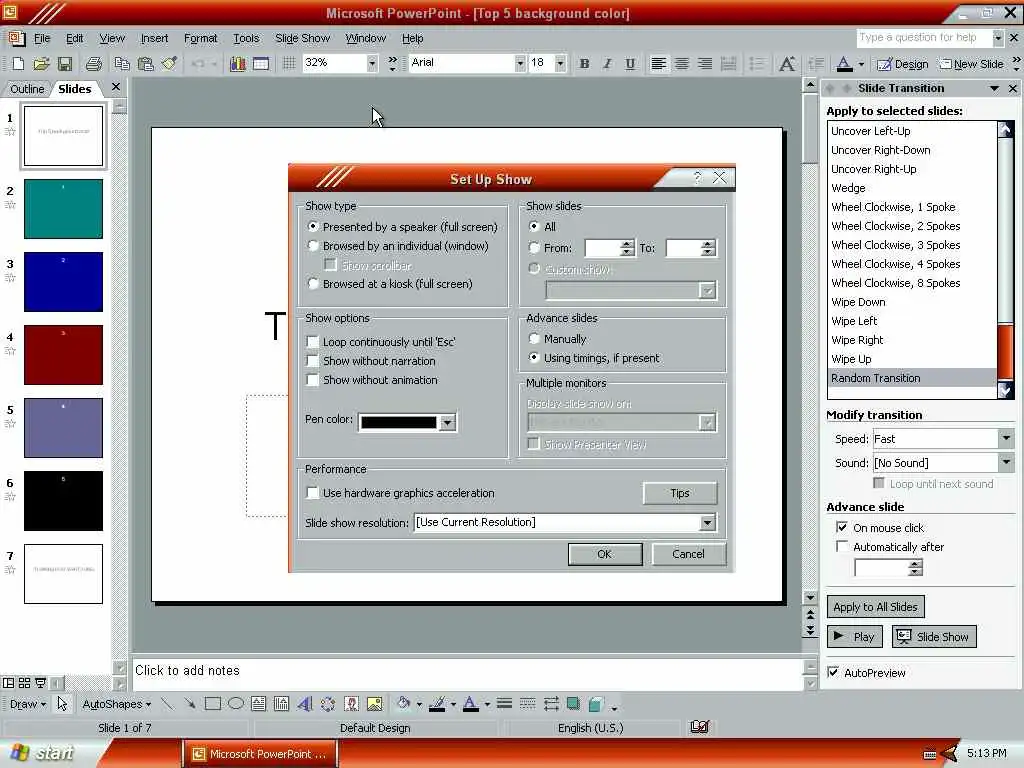
Task: Toggle Underline formatting
Action: [x=630, y=63]
